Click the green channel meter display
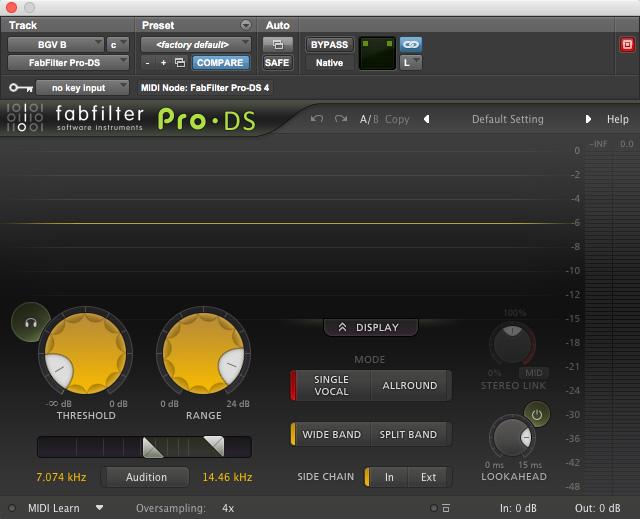Image resolution: width=640 pixels, height=519 pixels. coord(377,53)
